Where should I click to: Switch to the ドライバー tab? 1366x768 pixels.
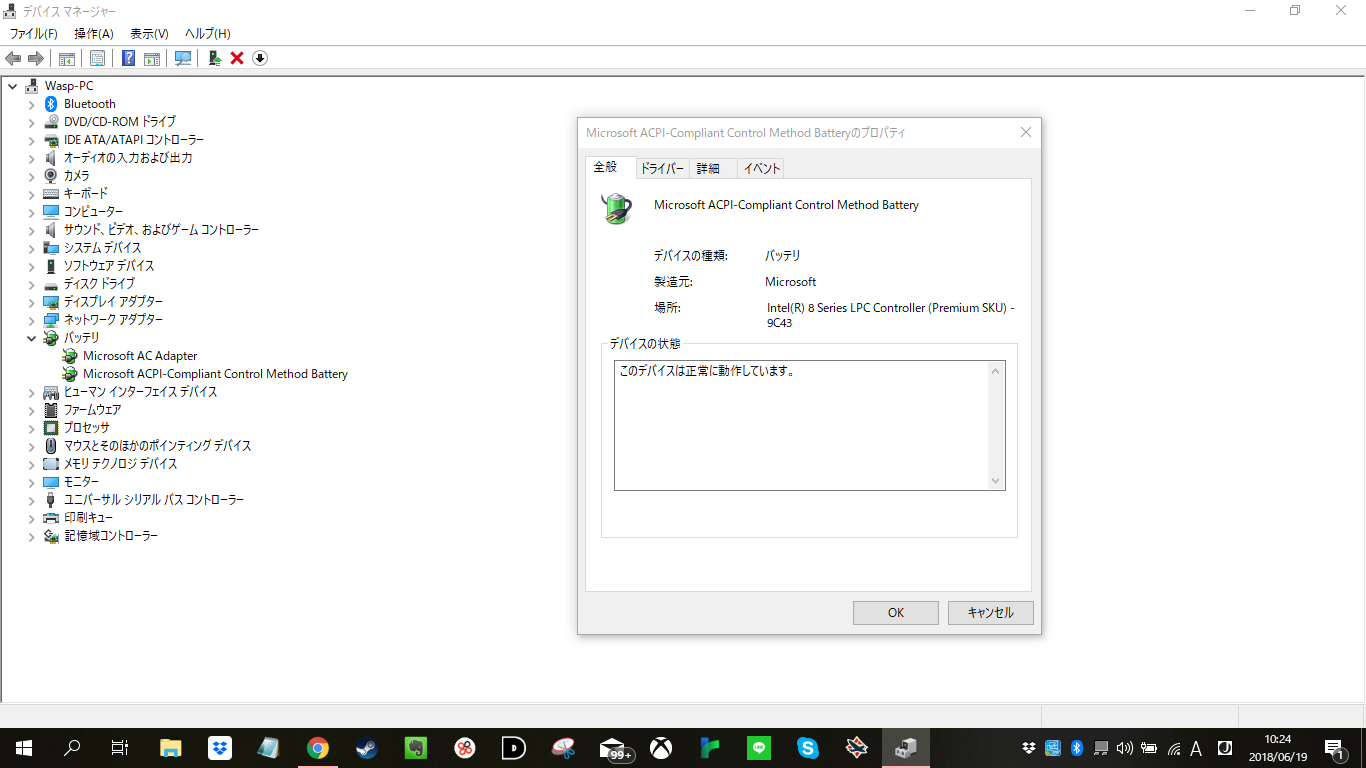click(x=662, y=169)
